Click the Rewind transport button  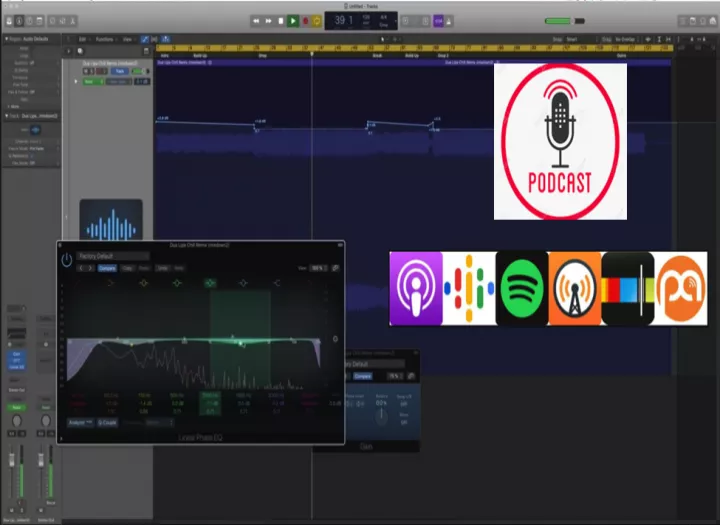tap(256, 21)
